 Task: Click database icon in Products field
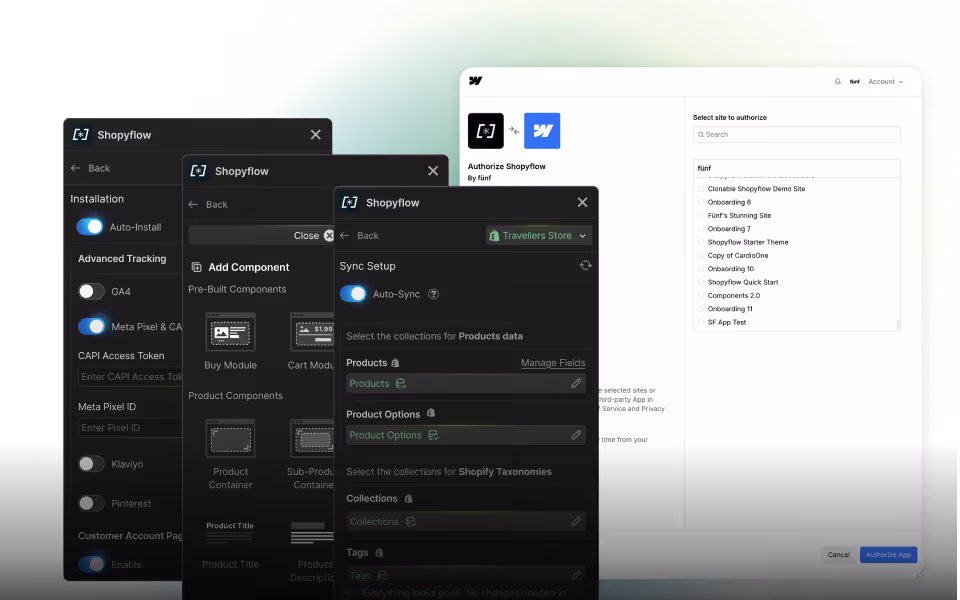[401, 383]
